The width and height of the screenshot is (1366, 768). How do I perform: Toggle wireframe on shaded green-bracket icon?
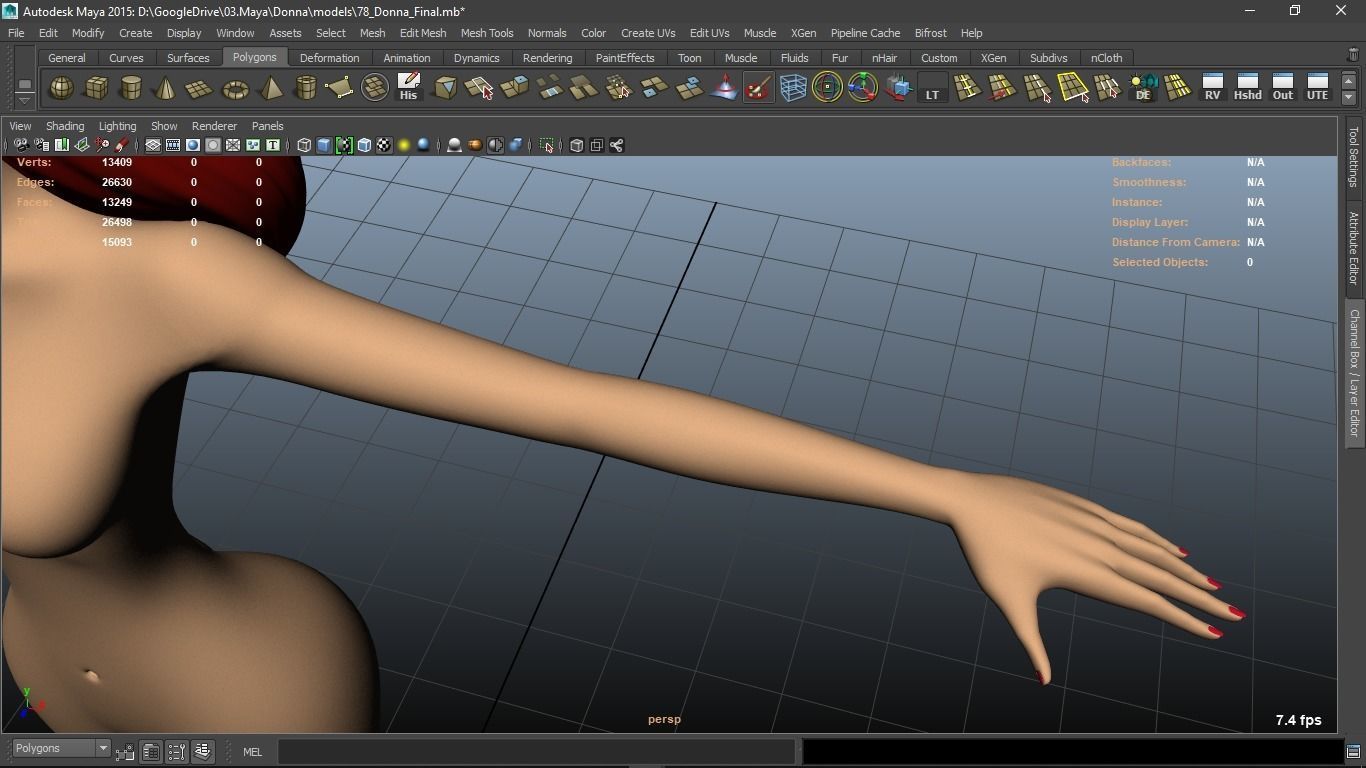(x=344, y=145)
